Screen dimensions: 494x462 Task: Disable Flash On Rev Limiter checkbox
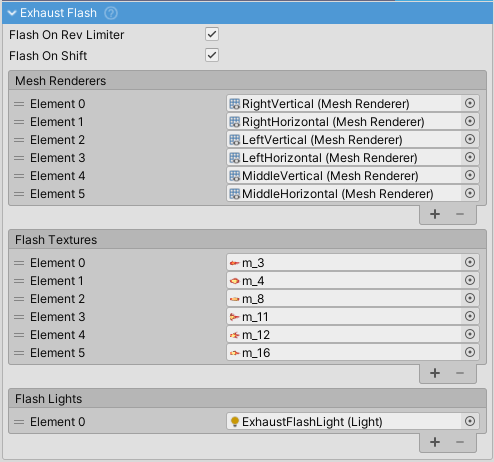(x=212, y=34)
